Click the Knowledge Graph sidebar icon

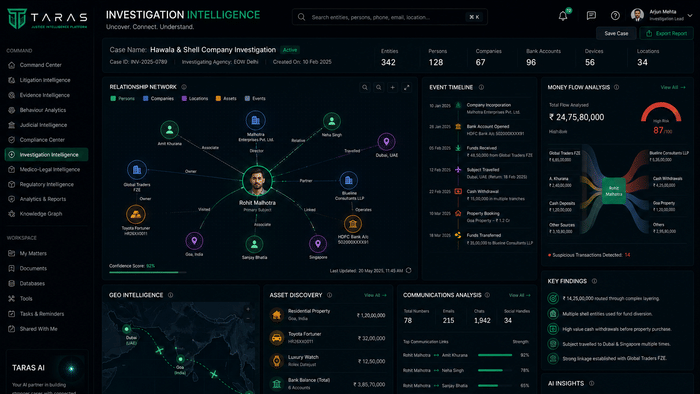point(12,214)
